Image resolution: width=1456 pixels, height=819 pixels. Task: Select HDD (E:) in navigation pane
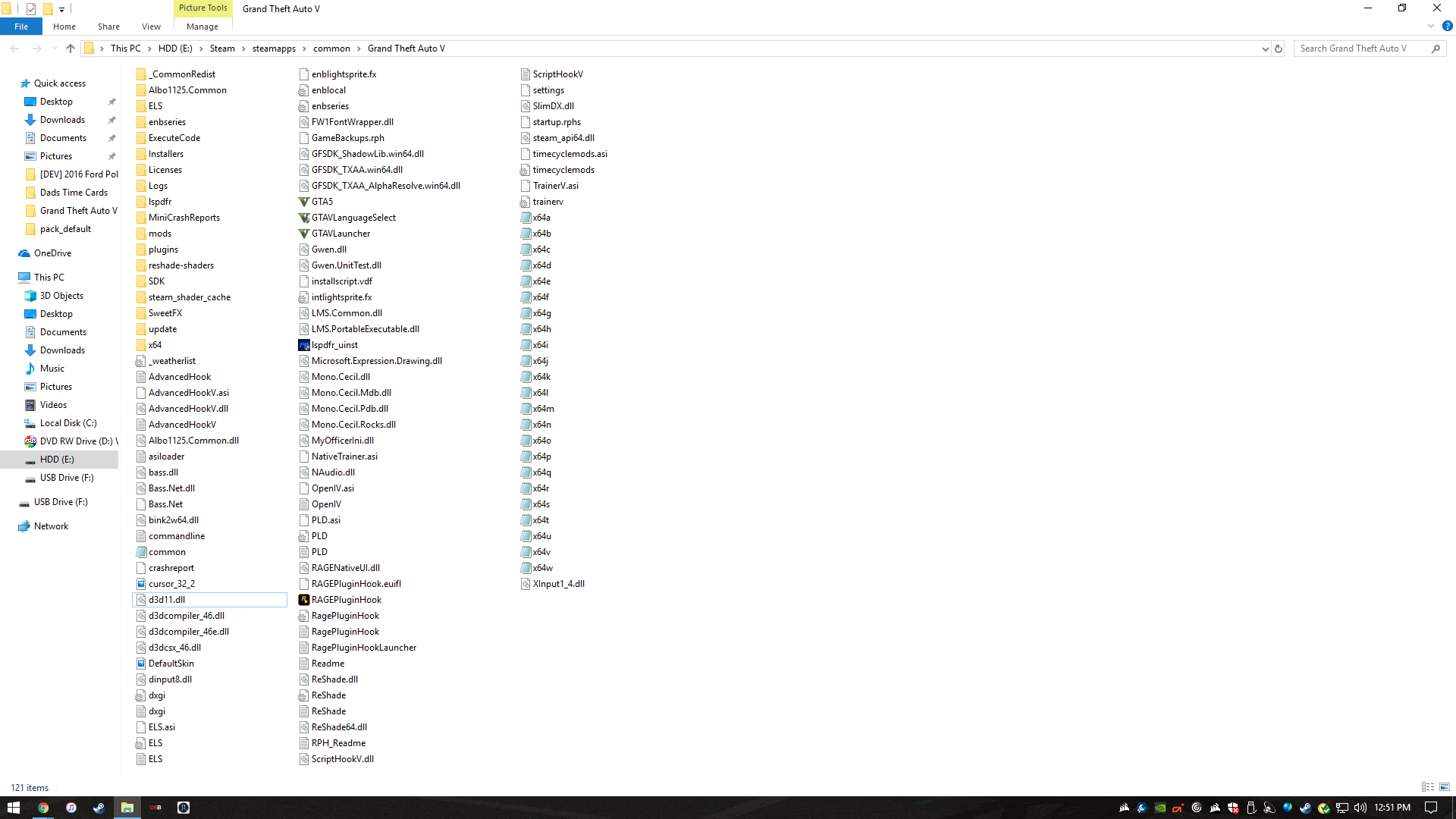click(57, 460)
